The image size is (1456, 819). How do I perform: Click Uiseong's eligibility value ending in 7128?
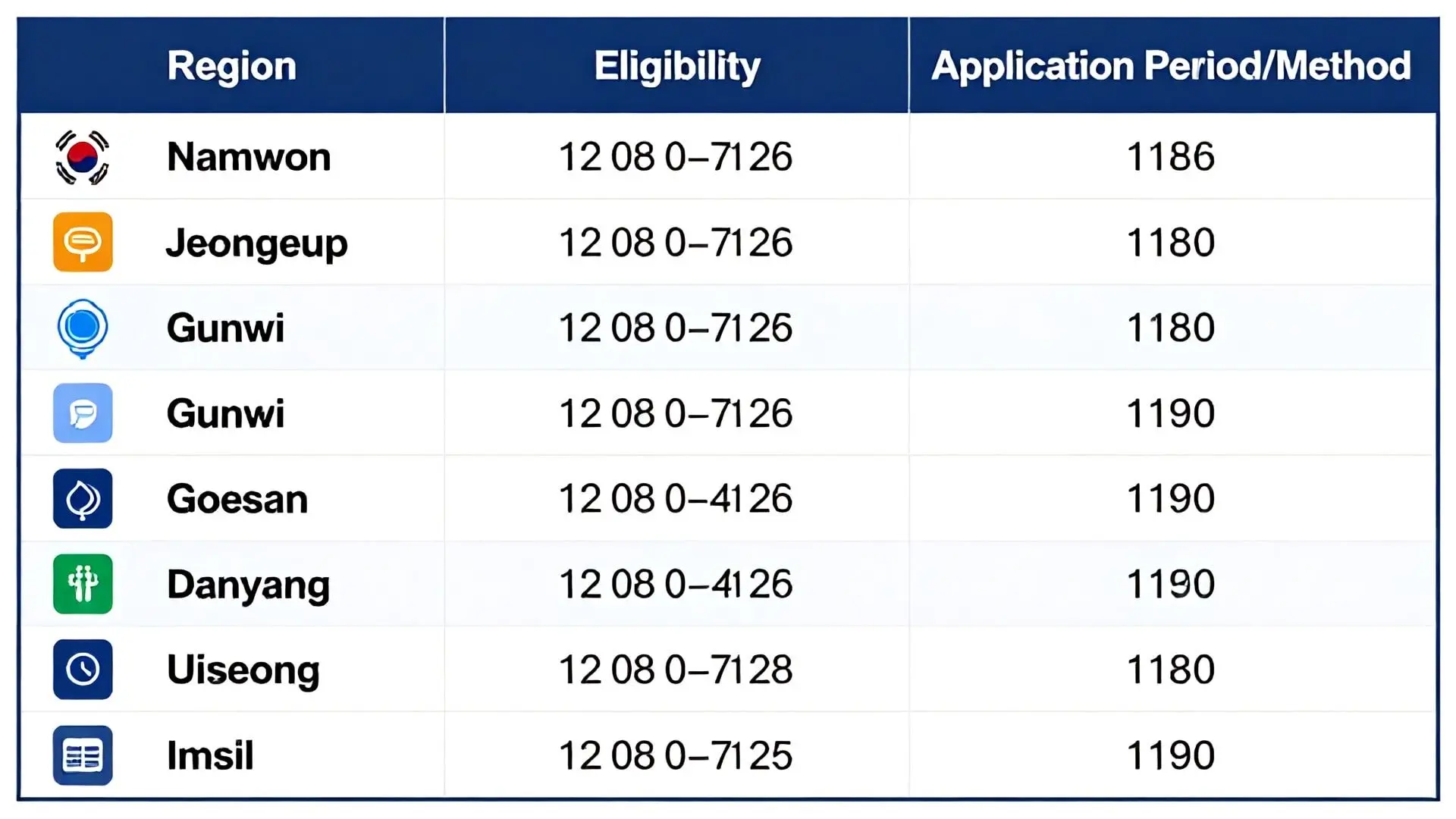[x=675, y=670]
